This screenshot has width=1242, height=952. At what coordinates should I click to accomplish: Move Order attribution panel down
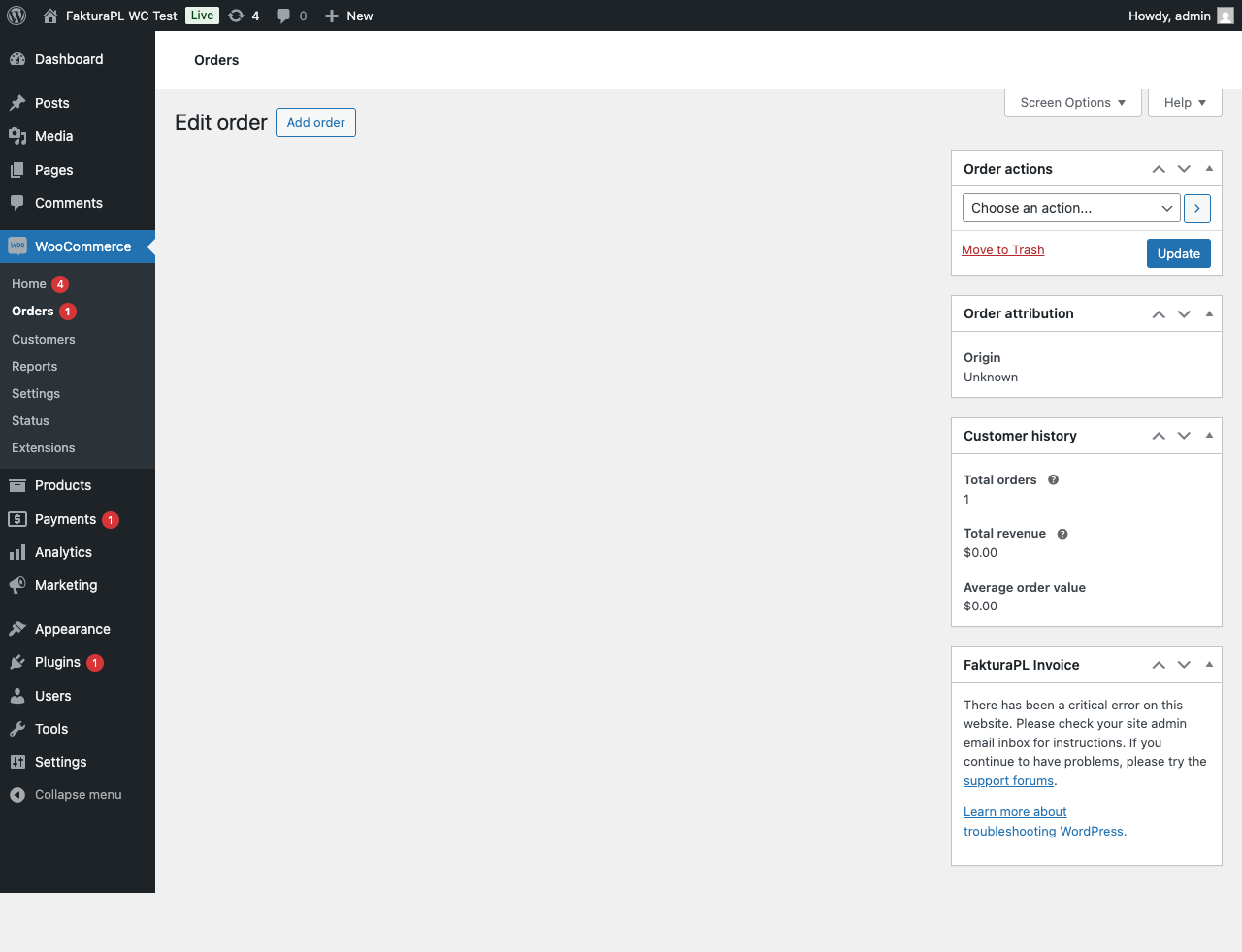point(1184,313)
